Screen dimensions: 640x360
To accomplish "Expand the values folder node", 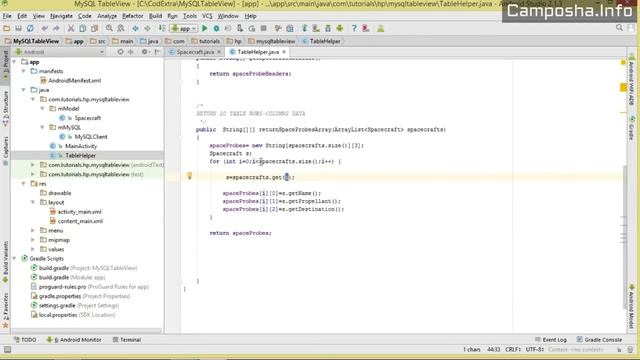I will pos(33,249).
